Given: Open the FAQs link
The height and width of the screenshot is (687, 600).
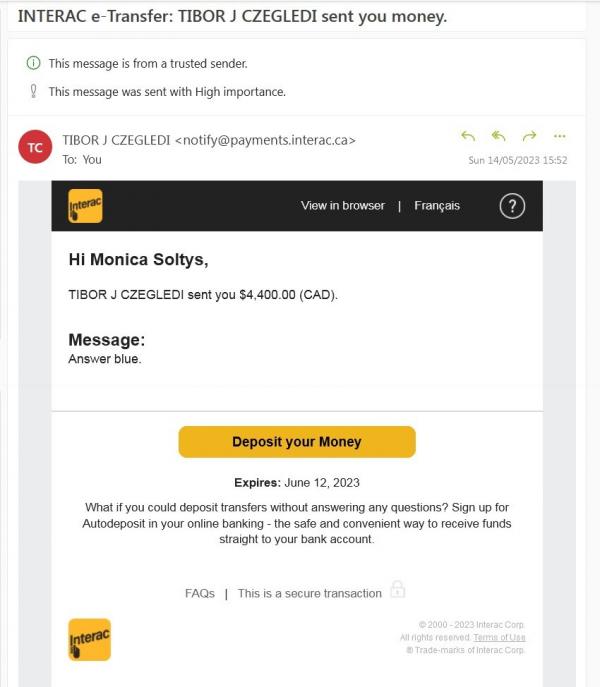Looking at the screenshot, I should (x=200, y=593).
